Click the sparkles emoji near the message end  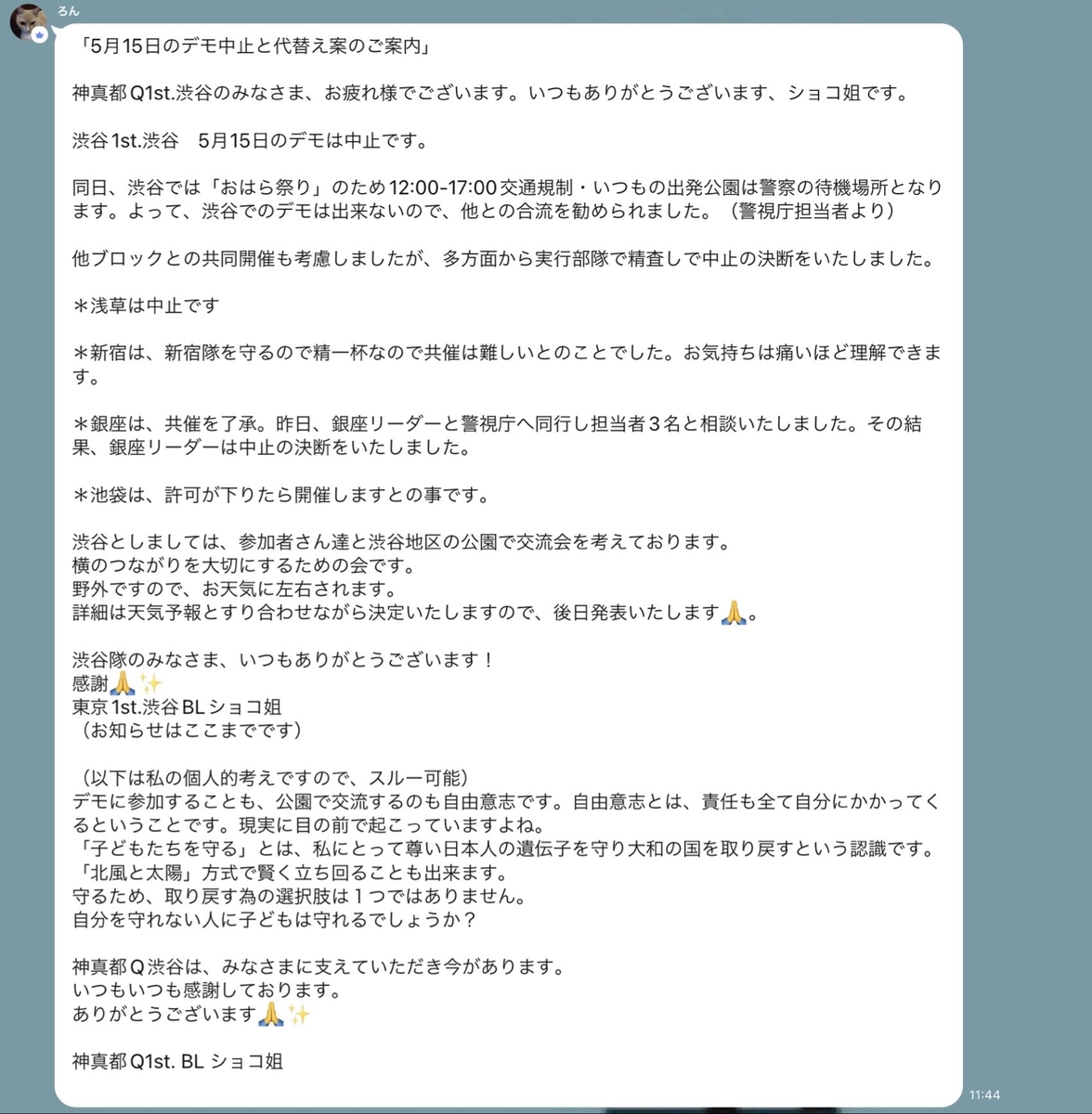click(298, 1014)
